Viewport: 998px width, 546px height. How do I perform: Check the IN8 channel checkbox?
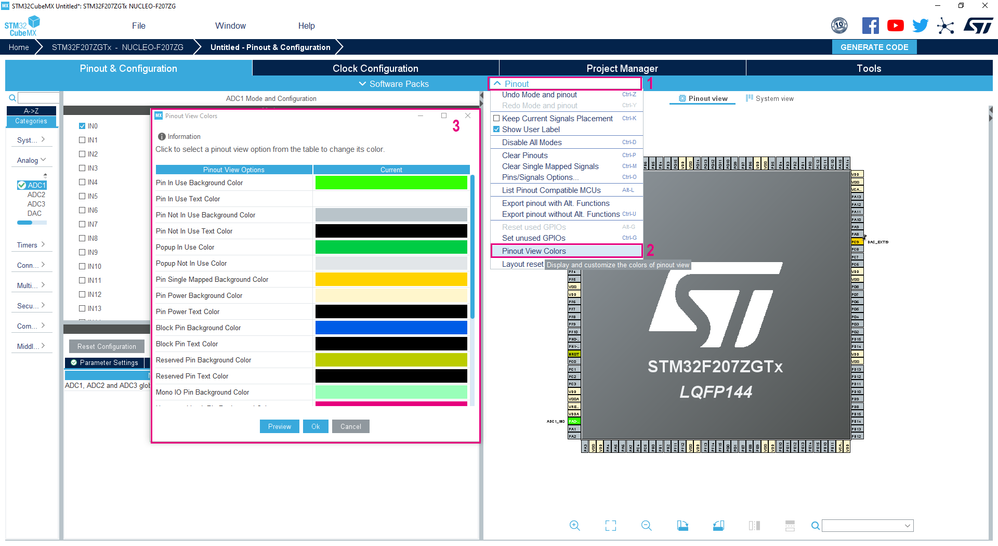coord(82,238)
